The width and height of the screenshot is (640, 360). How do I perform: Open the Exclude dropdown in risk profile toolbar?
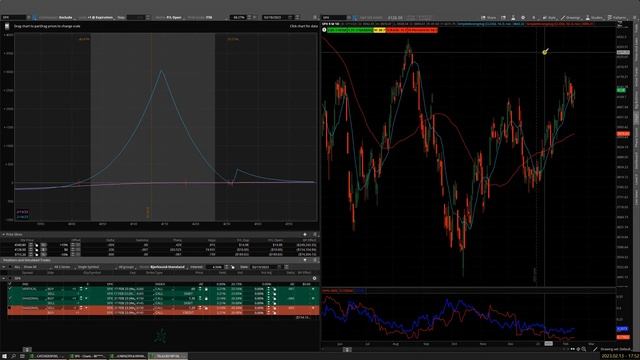coord(67,18)
